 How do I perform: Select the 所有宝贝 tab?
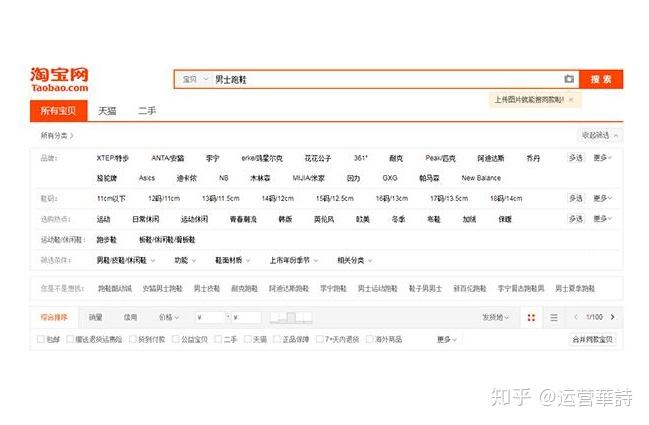coord(58,110)
